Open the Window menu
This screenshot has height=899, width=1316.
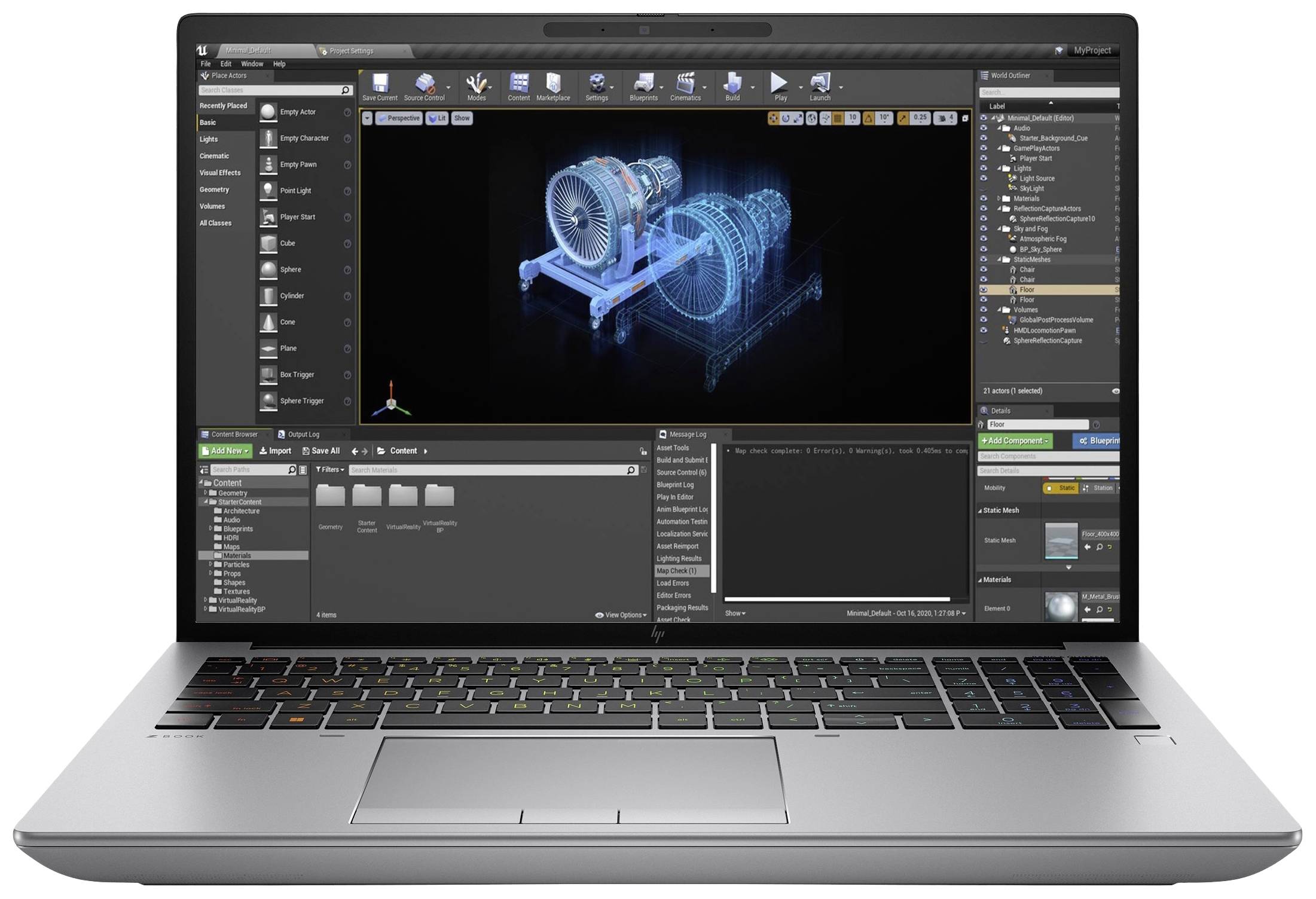click(254, 64)
